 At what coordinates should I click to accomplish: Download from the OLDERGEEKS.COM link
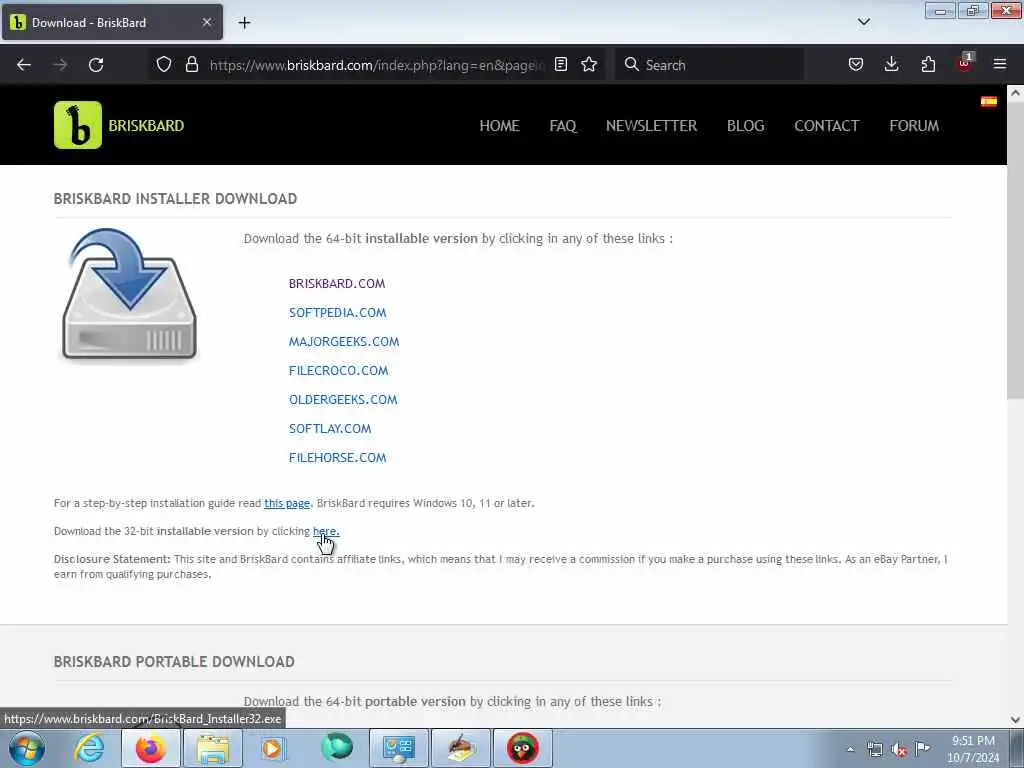[343, 400]
